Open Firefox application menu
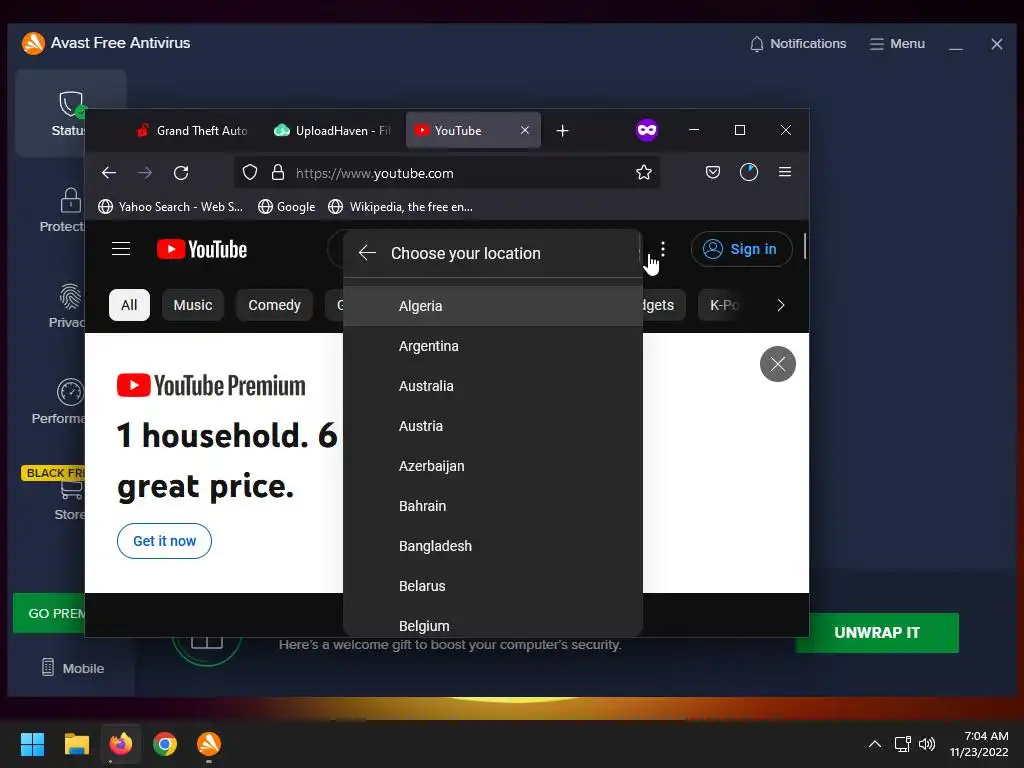The image size is (1024, 768). pyautogui.click(x=785, y=172)
